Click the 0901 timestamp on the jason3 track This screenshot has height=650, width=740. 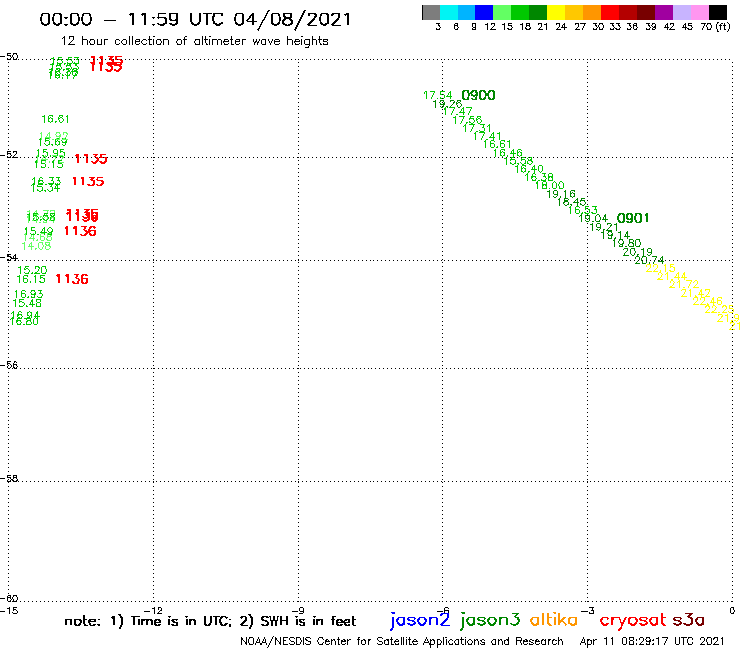coord(633,218)
